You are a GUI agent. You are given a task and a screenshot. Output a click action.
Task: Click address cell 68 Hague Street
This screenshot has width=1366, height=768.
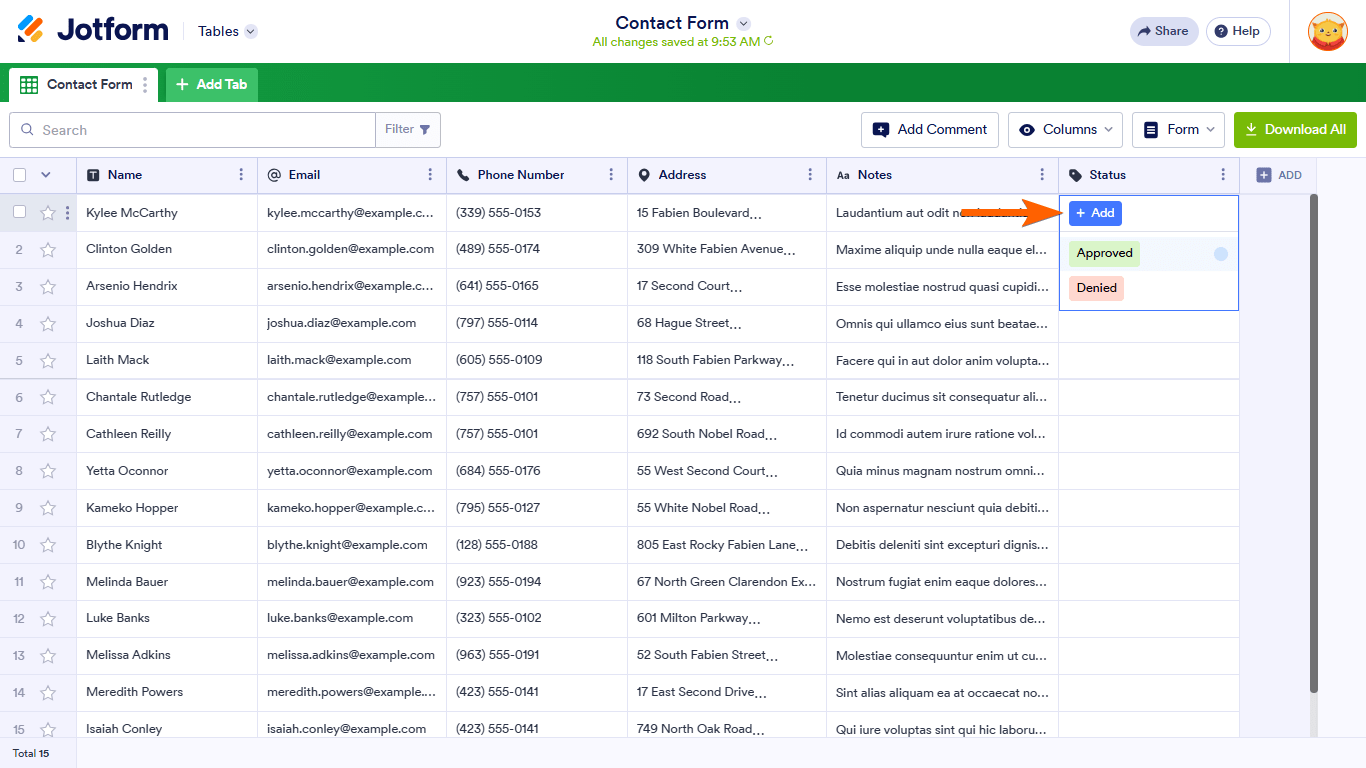(727, 324)
